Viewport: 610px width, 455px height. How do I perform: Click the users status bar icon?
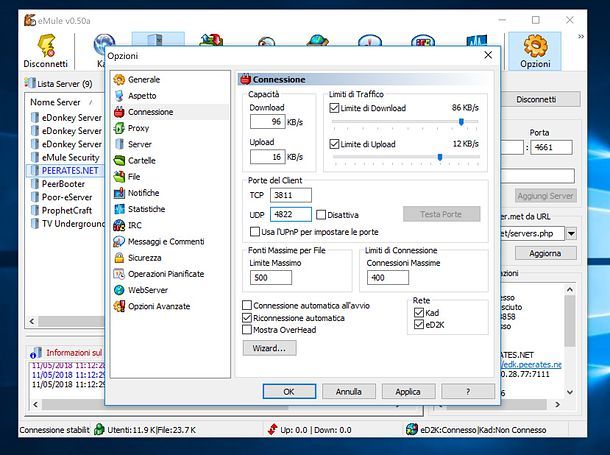[99, 429]
